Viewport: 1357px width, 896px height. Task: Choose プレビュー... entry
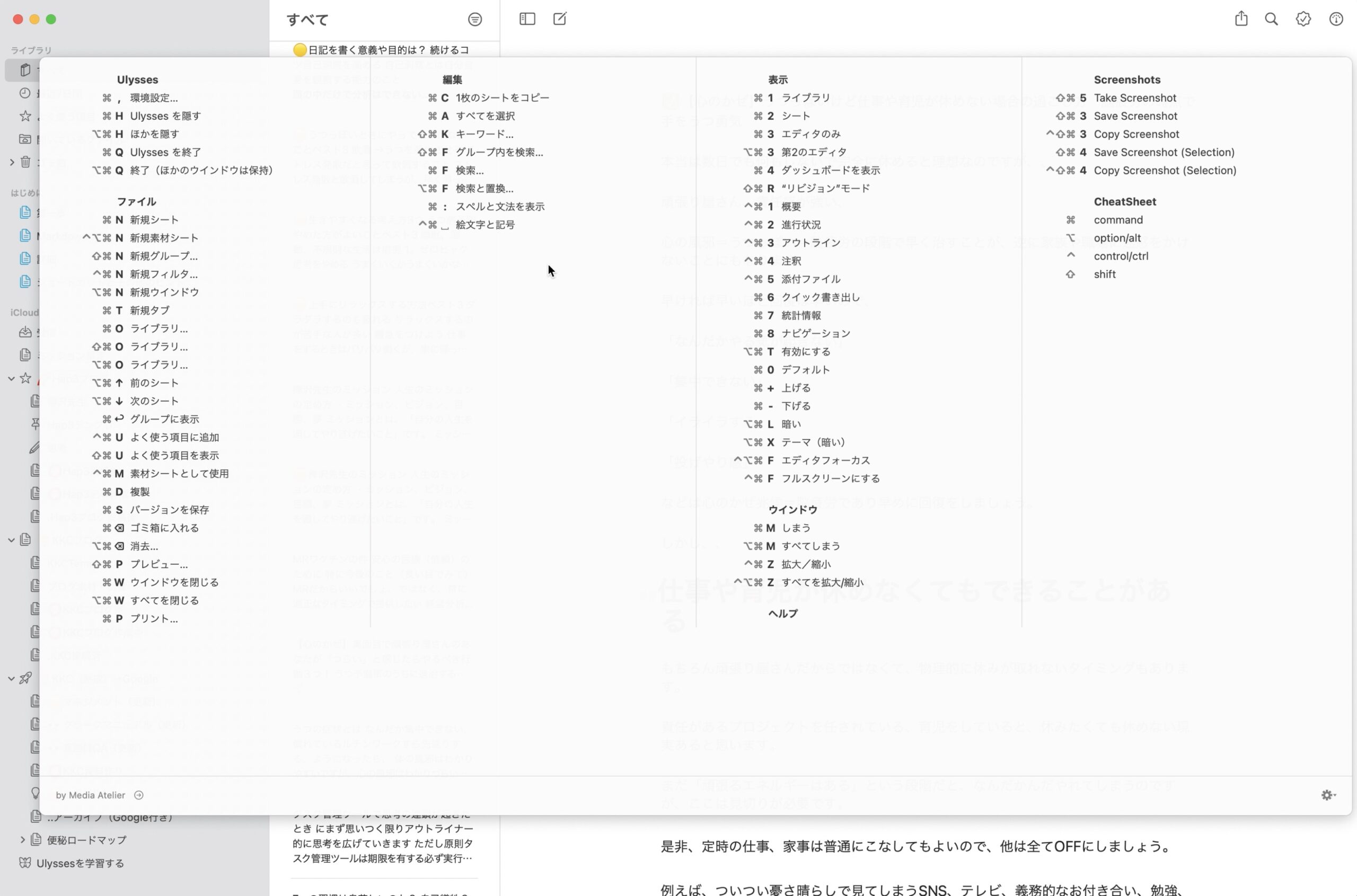pos(159,564)
